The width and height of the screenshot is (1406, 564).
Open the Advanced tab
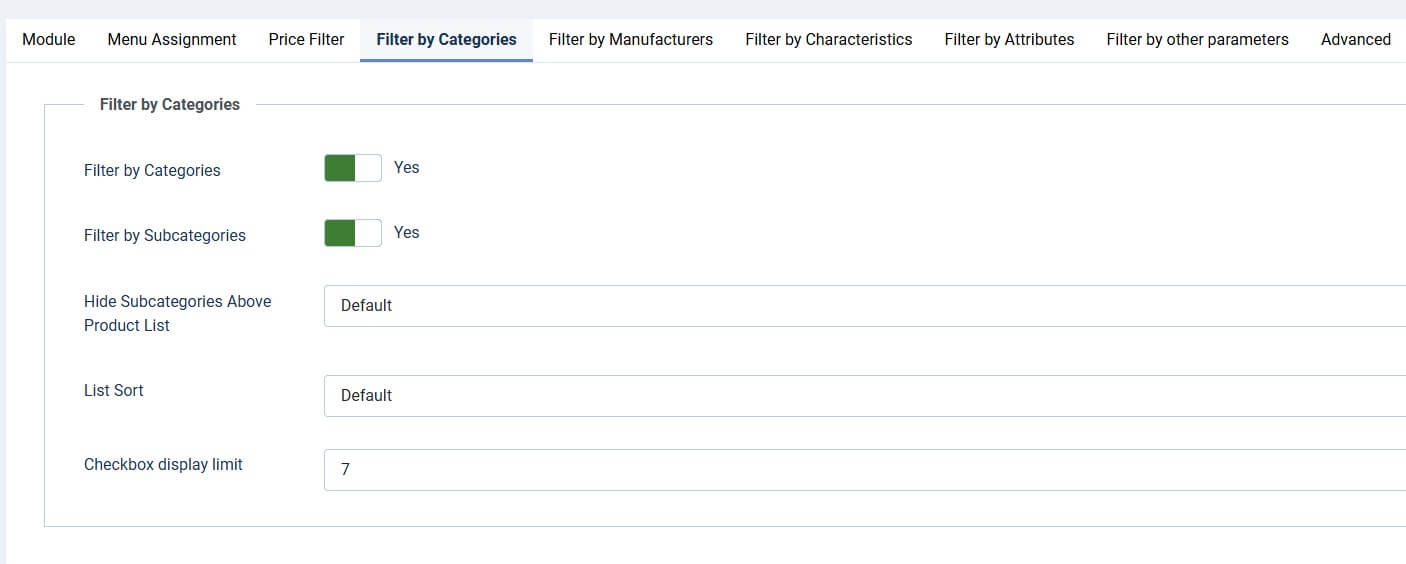coord(1355,40)
